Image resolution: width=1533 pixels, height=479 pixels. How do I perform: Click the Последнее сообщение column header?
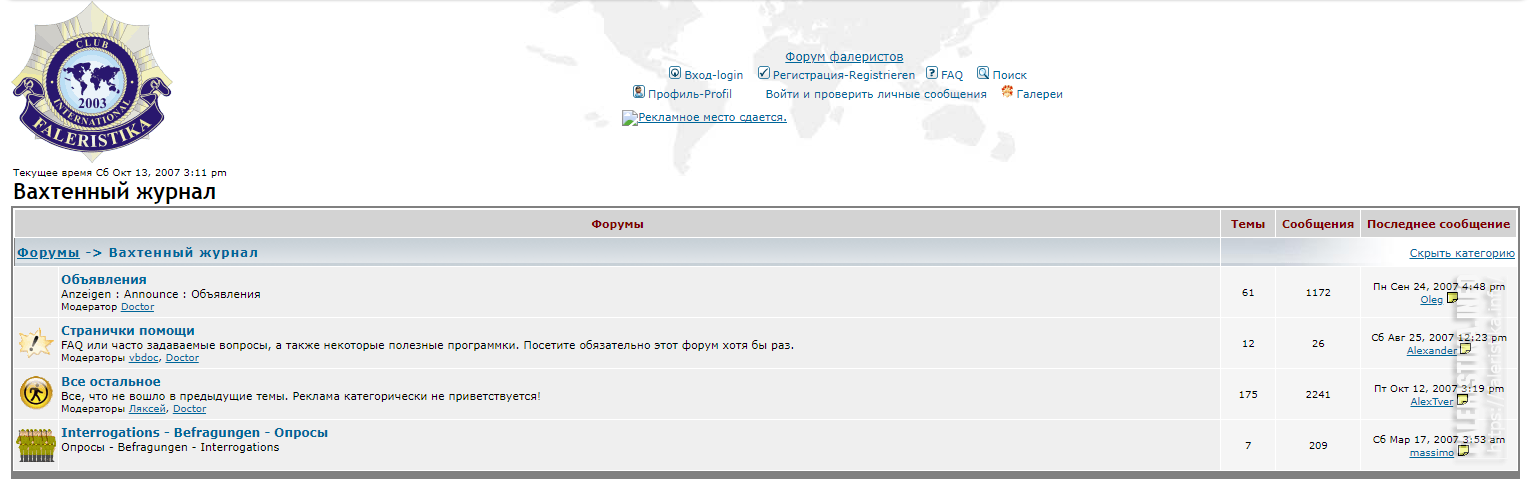pos(1438,224)
